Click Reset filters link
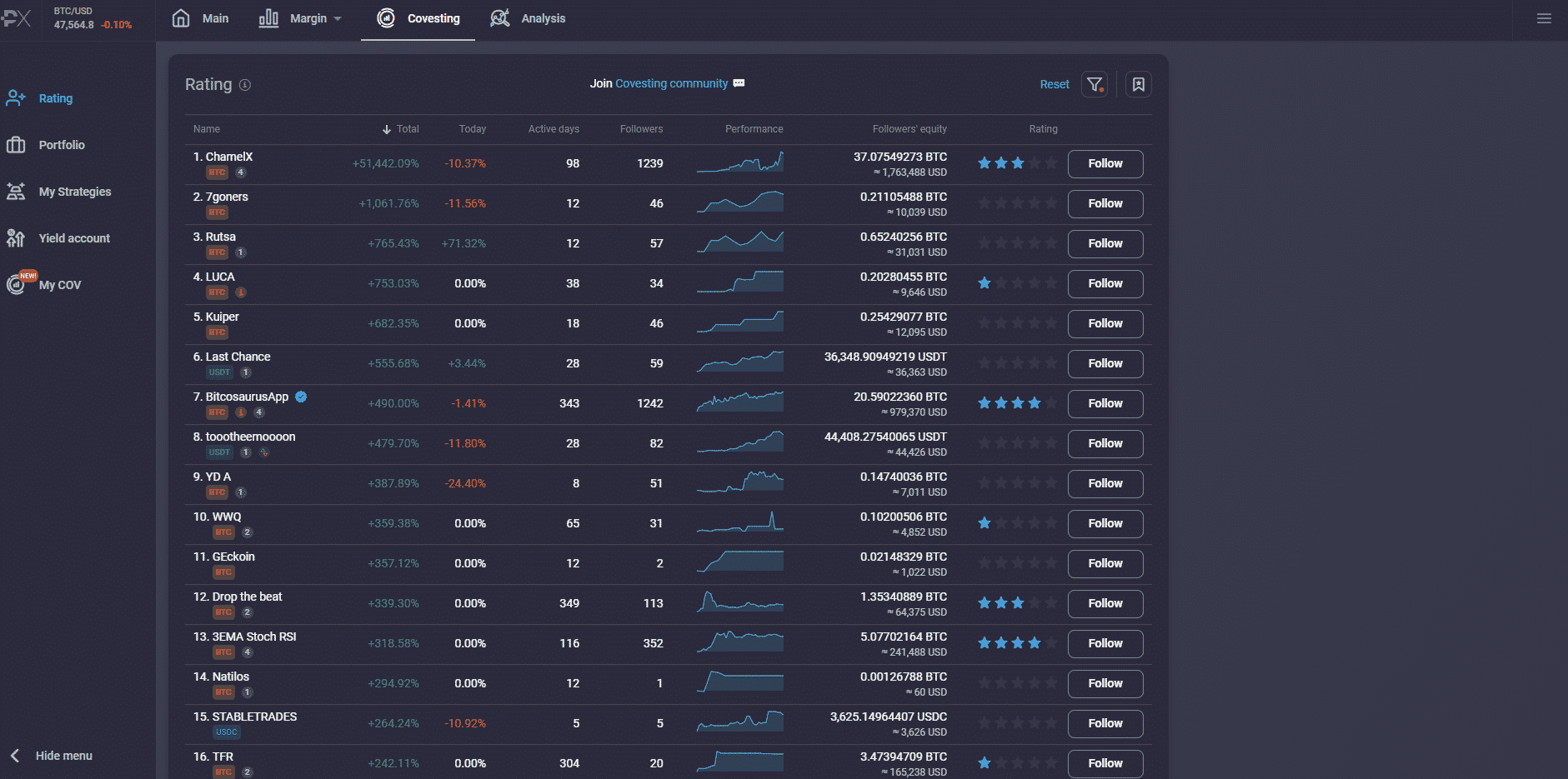Screen dimensions: 1568x779 click(1054, 84)
